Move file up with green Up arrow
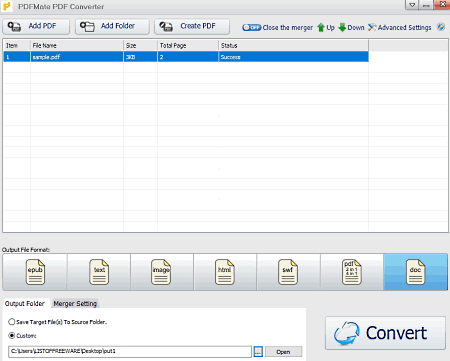Viewport: 450px width, 361px height. [x=326, y=27]
